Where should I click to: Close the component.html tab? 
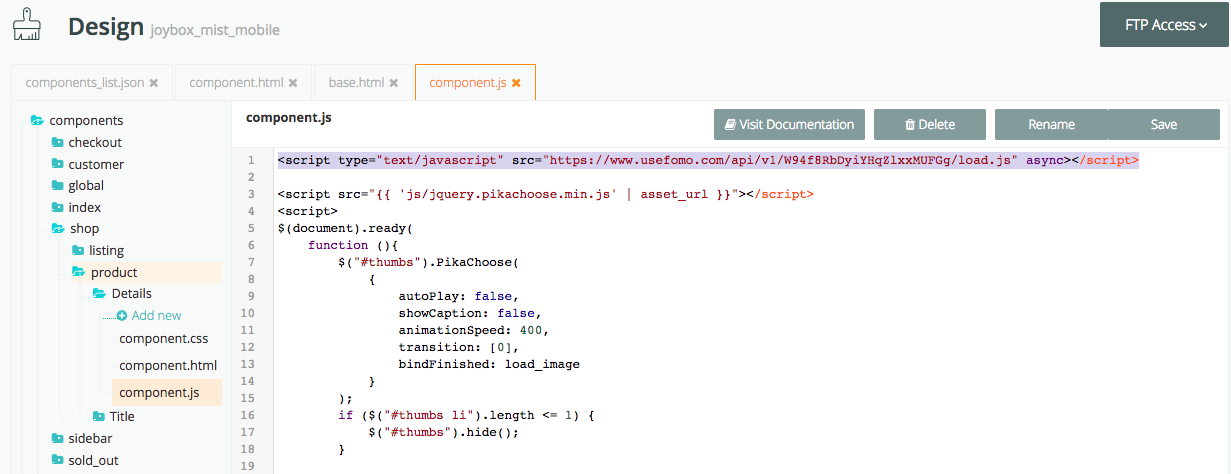click(x=293, y=83)
